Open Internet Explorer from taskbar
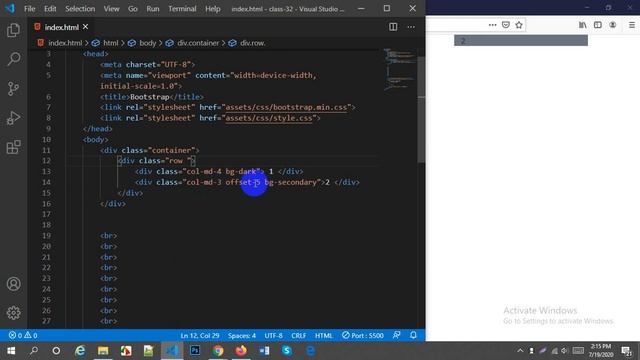Viewport: 640px width, 360px height. coord(80,351)
